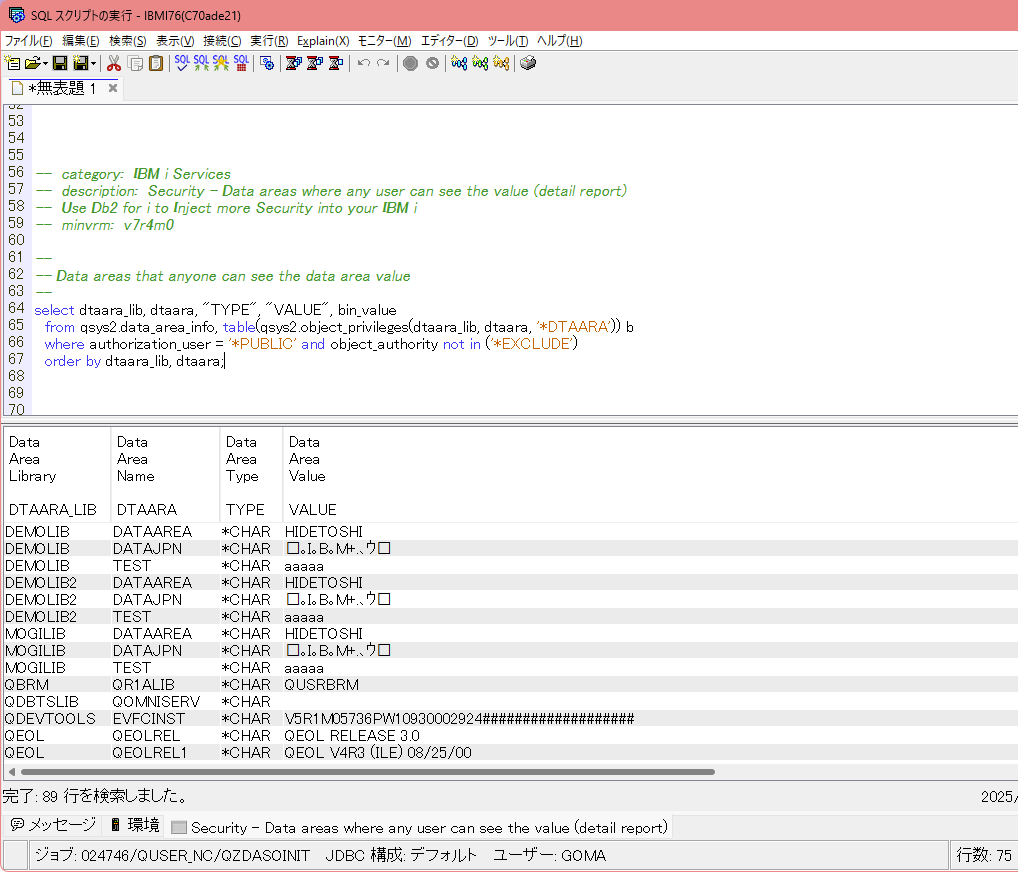
Task: Print the script with printer icon
Action: (x=528, y=63)
